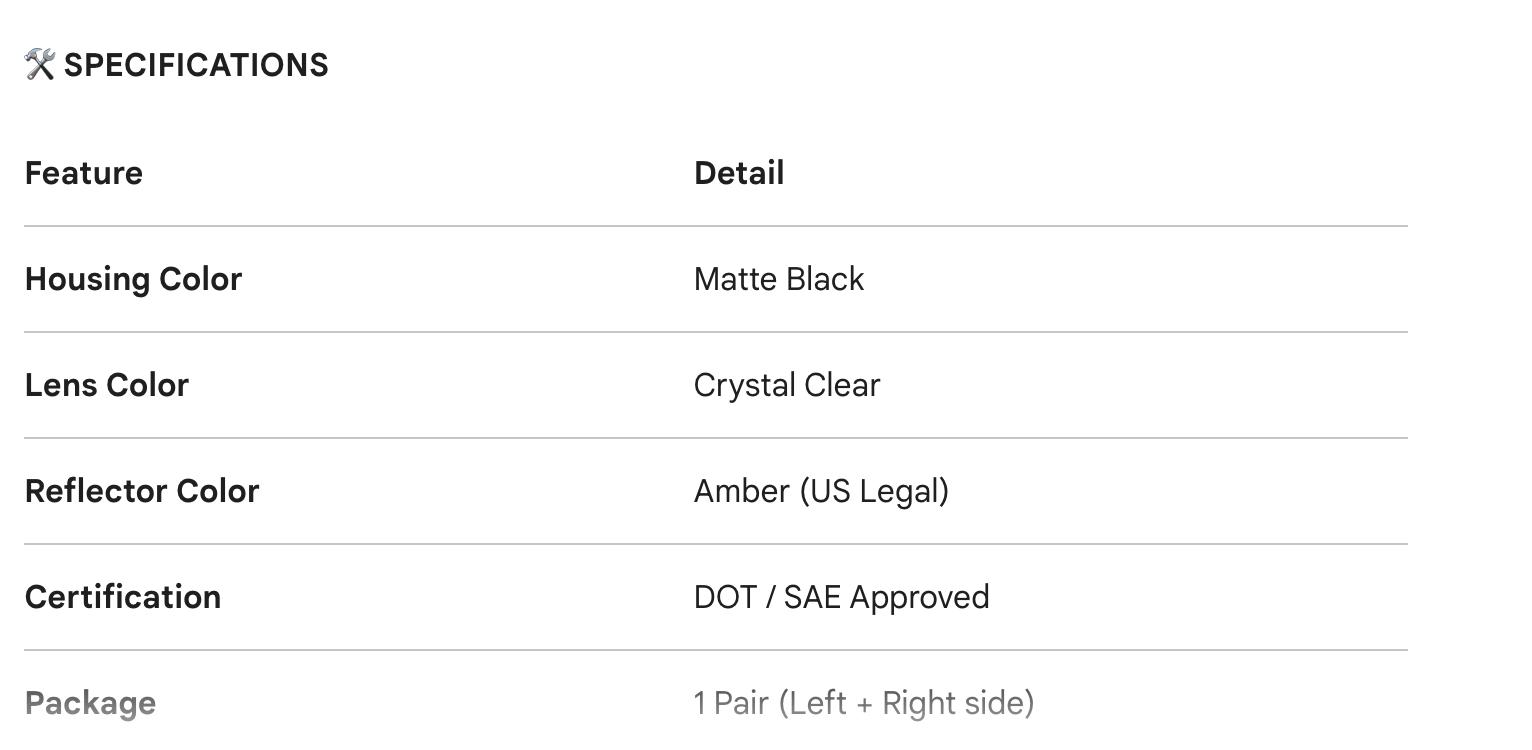1532x750 pixels.
Task: Click the divider line below the Feature header
Action: (x=715, y=226)
